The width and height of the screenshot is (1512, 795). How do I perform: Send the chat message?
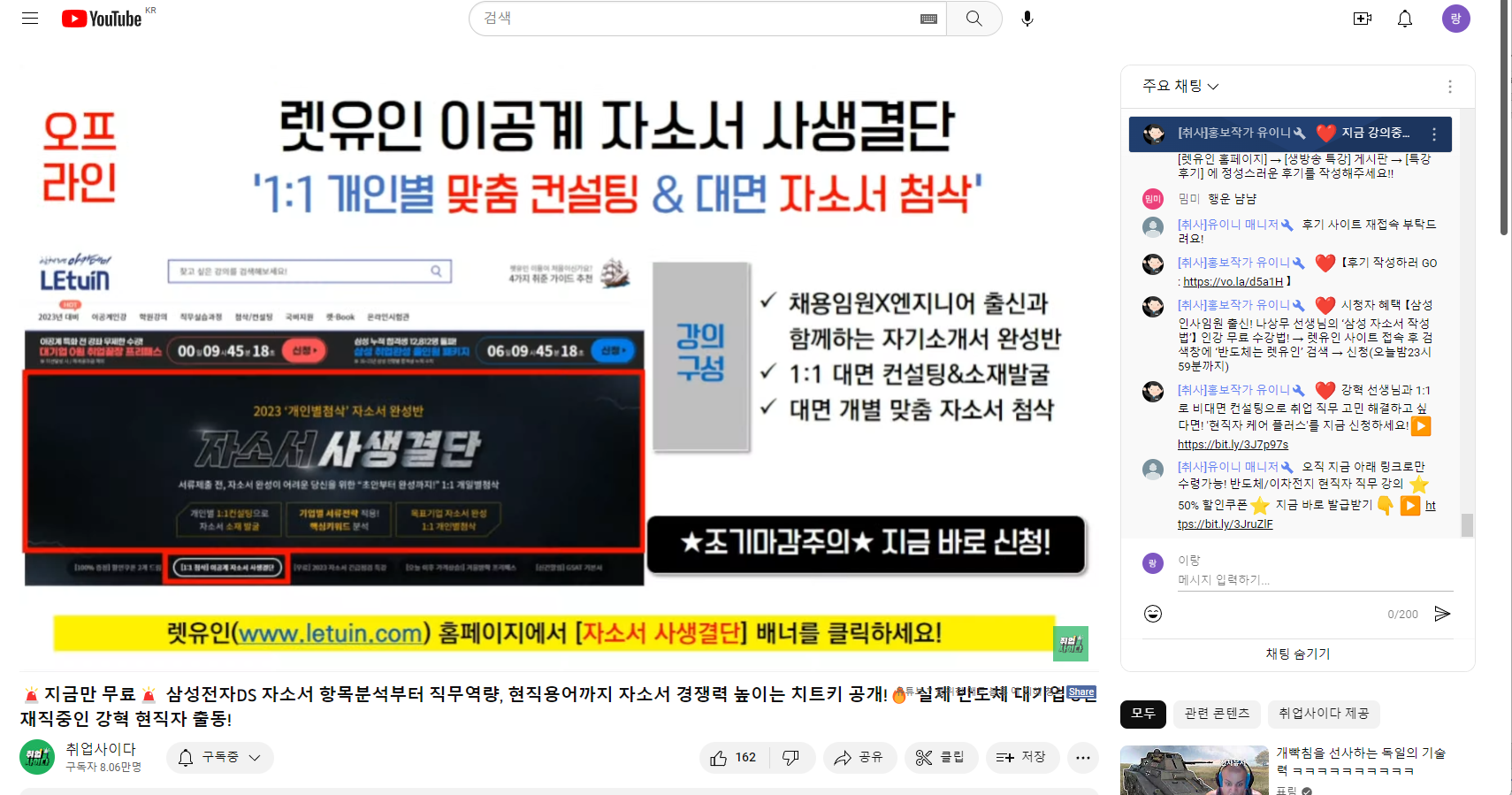click(1442, 614)
